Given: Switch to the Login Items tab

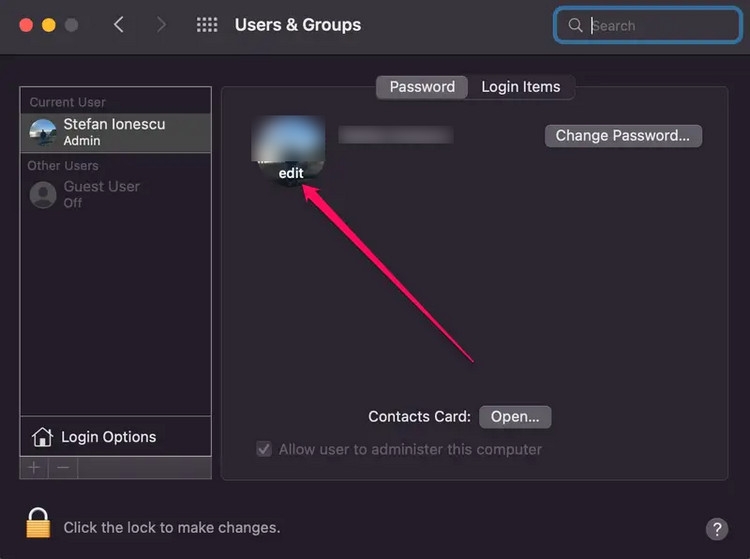Looking at the screenshot, I should pyautogui.click(x=520, y=87).
